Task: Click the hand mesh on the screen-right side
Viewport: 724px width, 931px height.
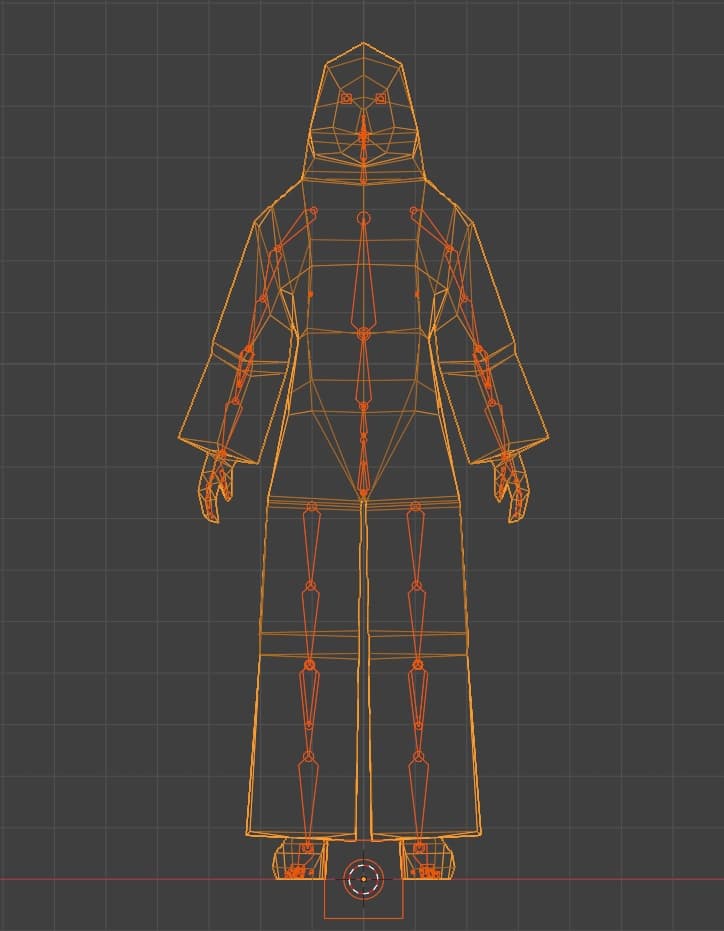Action: click(511, 486)
